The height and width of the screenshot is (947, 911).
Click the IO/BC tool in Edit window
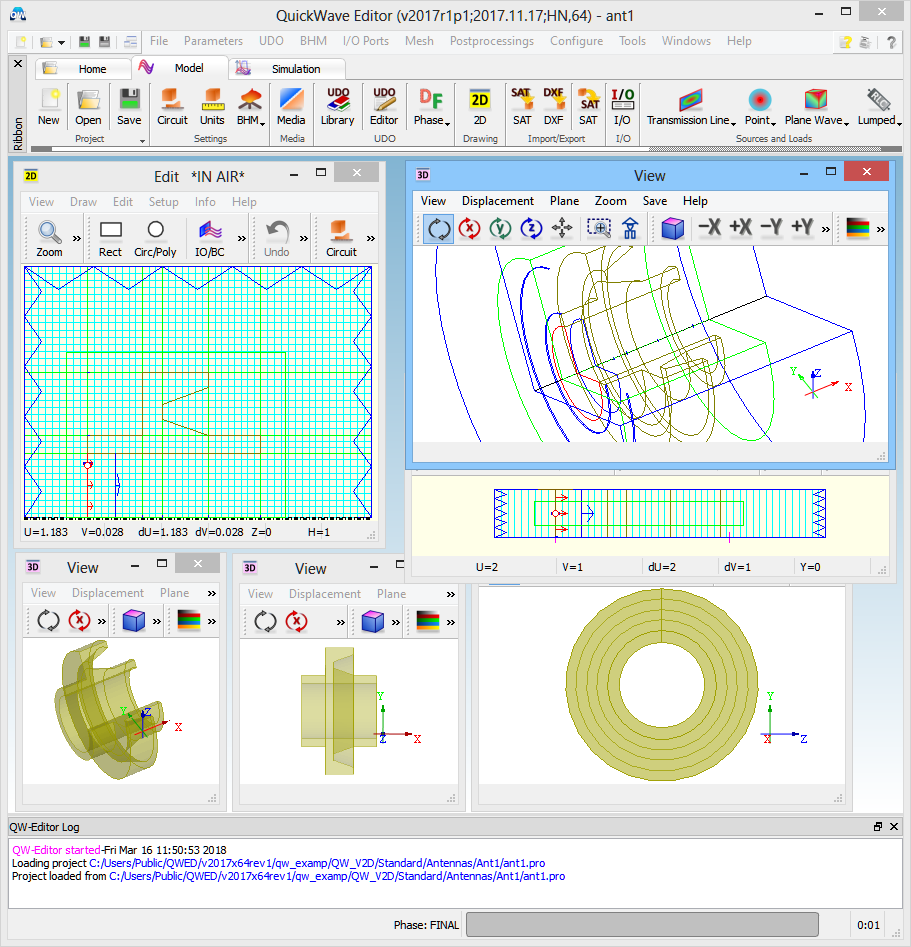tap(210, 237)
